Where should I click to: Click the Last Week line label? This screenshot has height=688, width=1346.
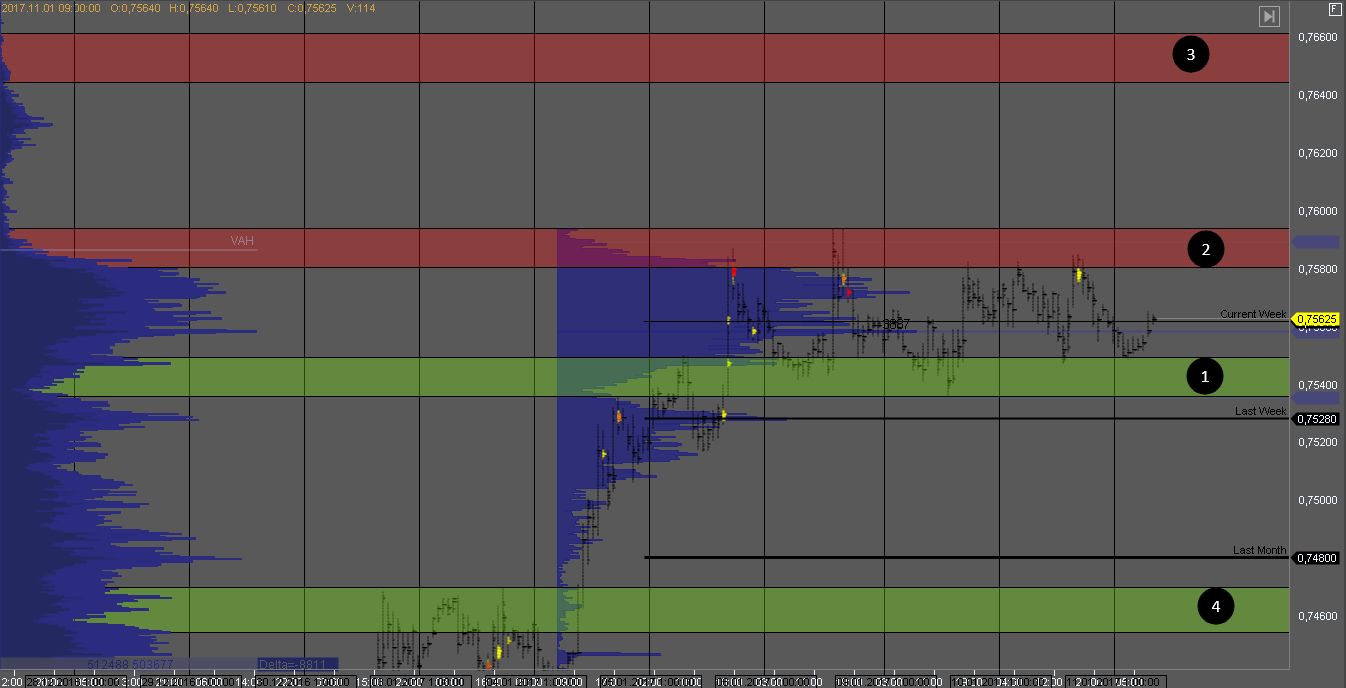[1259, 411]
